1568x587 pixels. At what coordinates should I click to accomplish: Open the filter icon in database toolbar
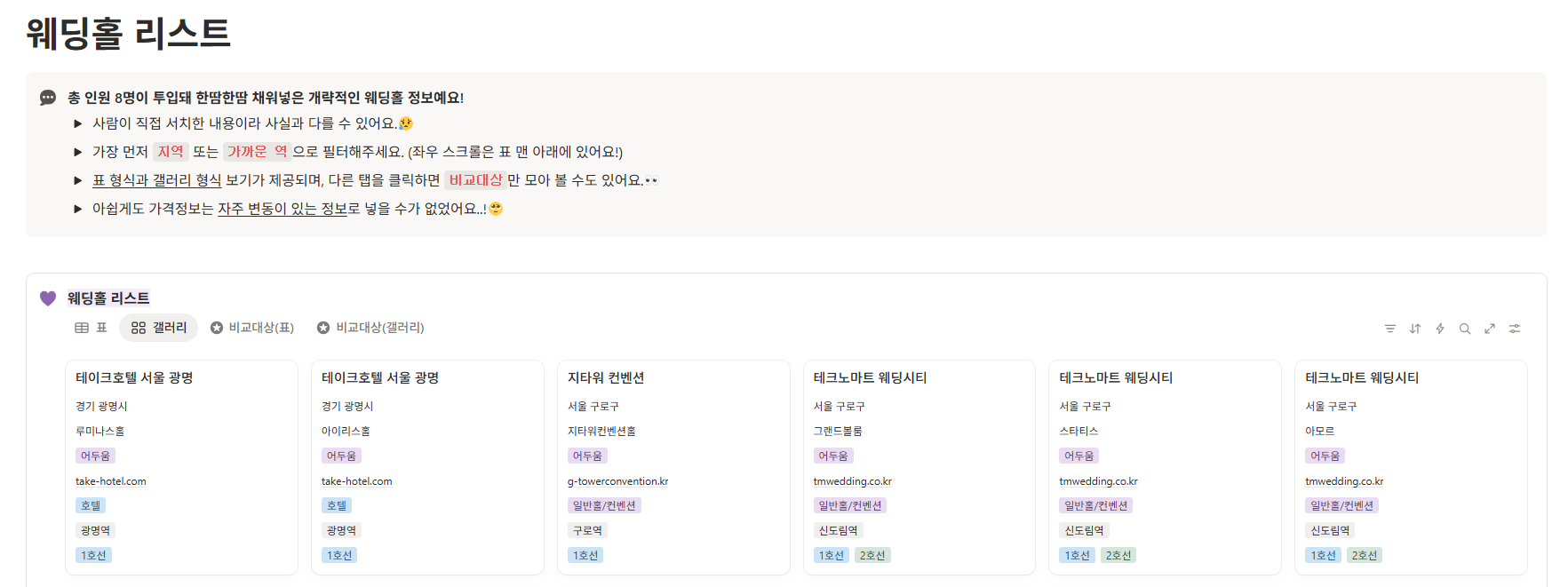click(x=1390, y=329)
